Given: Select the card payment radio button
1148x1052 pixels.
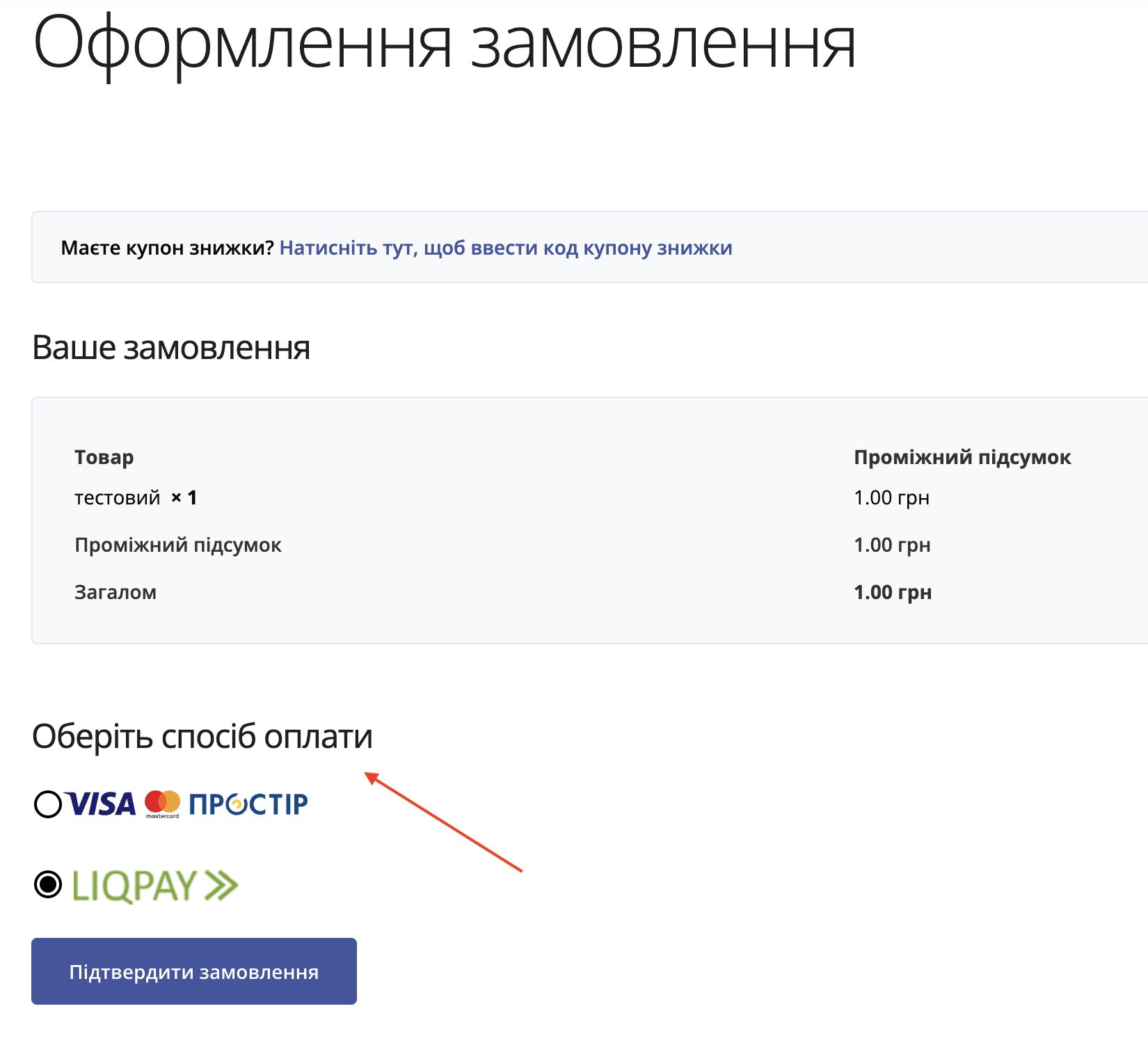Looking at the screenshot, I should [48, 804].
